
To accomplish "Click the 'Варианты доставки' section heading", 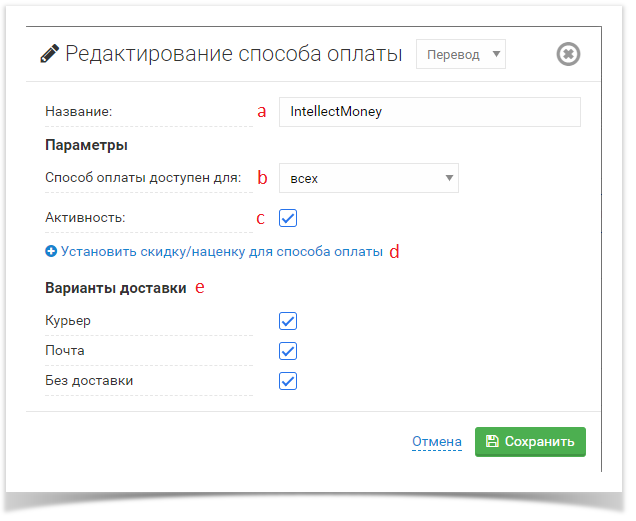I will coord(116,288).
